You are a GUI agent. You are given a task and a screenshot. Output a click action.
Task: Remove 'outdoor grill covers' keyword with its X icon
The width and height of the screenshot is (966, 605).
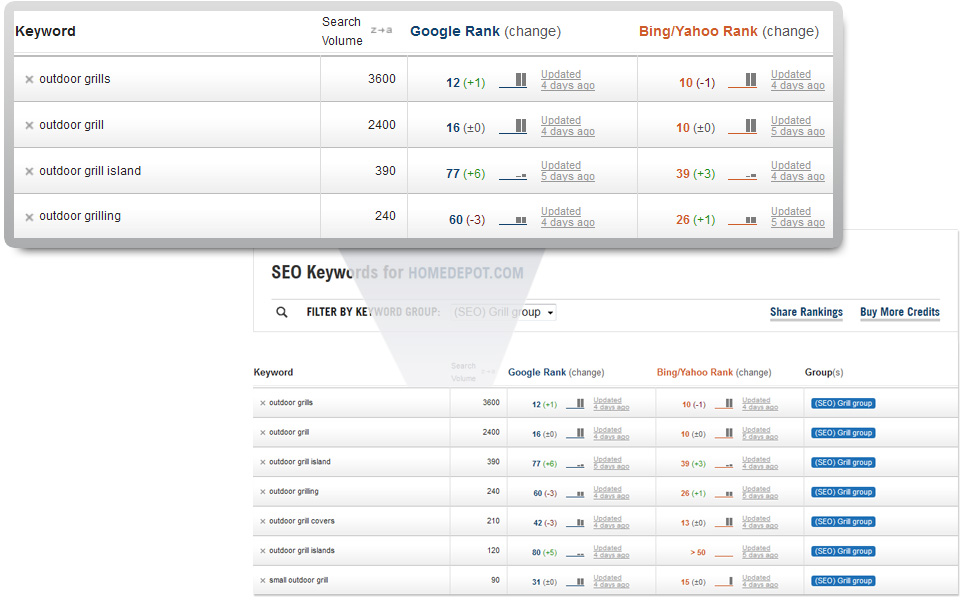click(x=263, y=522)
